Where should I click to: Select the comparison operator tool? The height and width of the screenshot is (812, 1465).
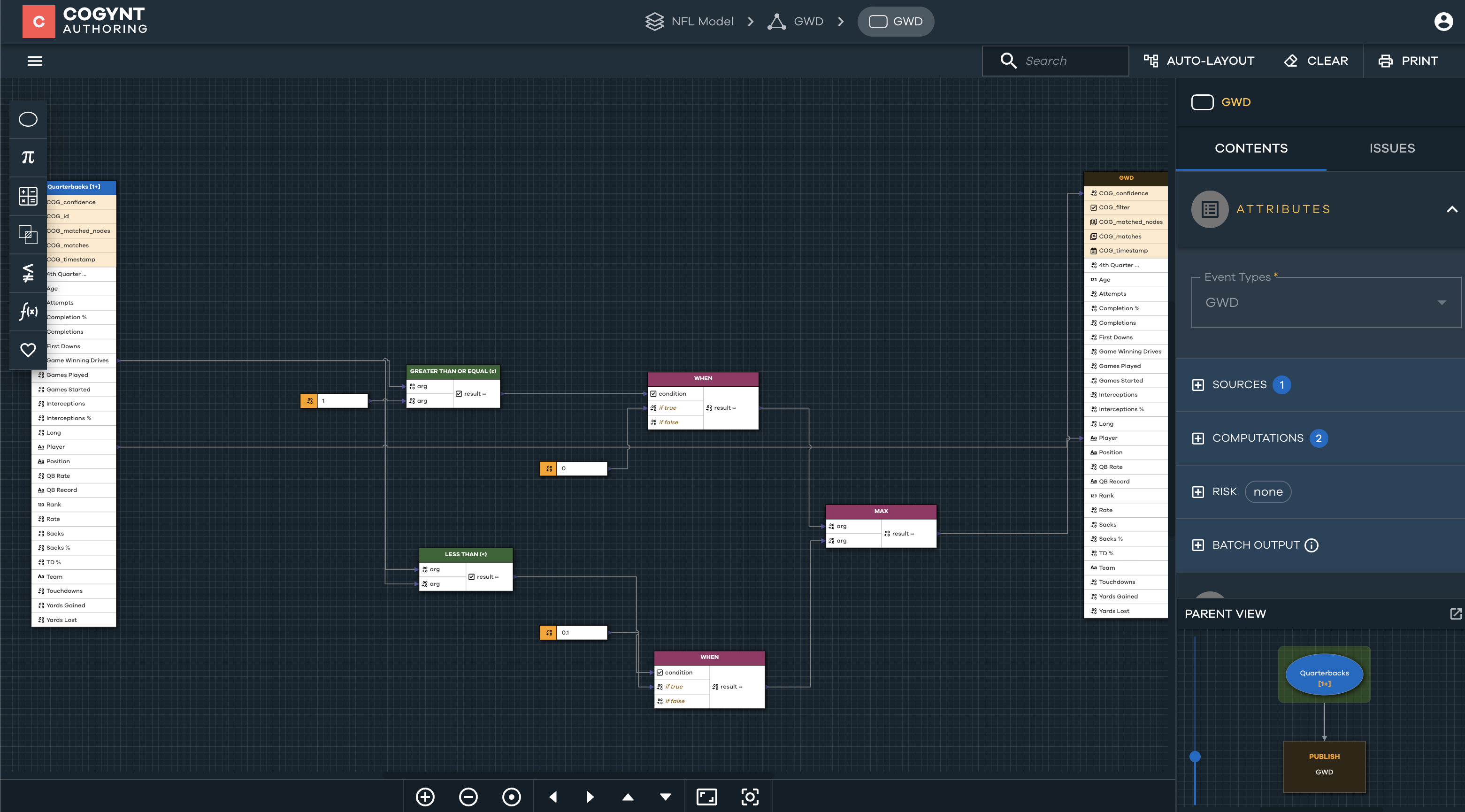27,273
